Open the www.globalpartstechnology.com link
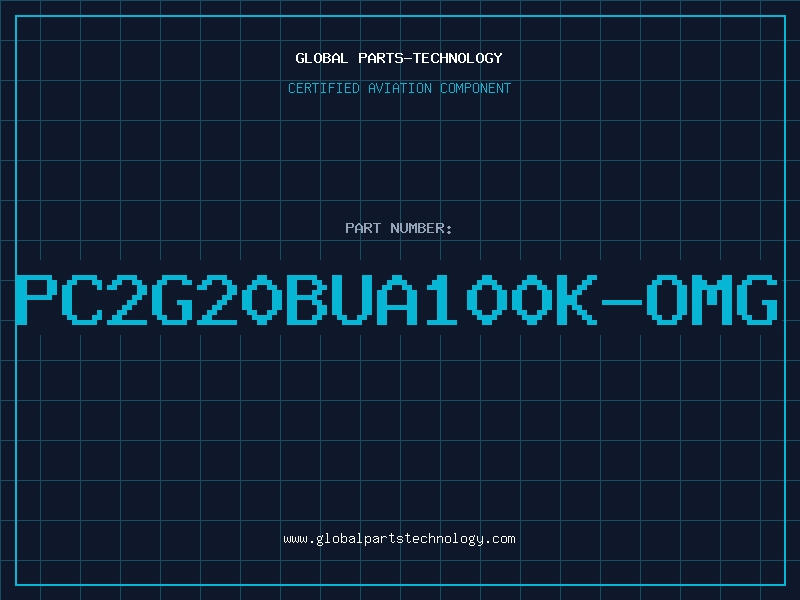This screenshot has height=600, width=800. (x=399, y=539)
